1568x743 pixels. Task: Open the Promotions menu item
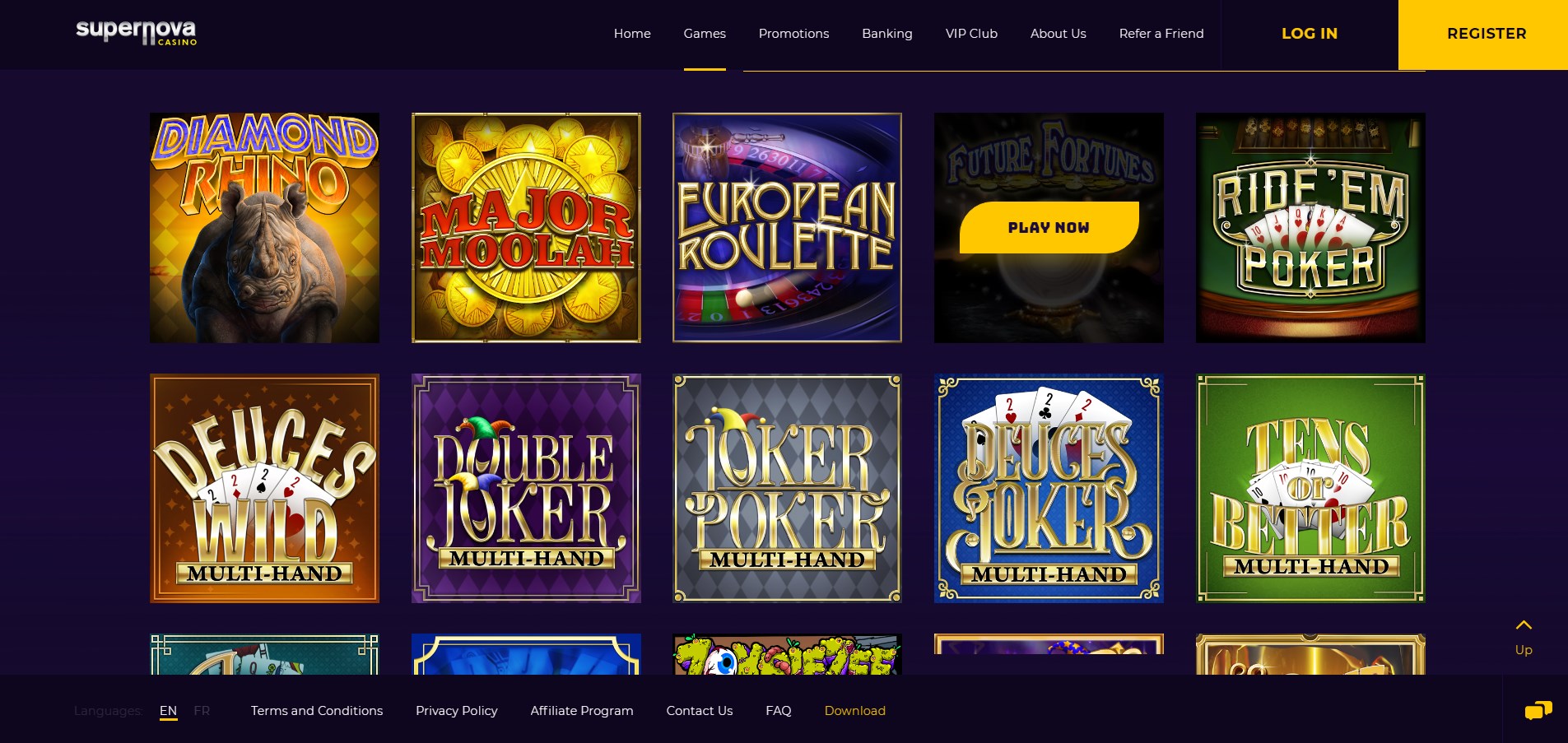pos(793,34)
